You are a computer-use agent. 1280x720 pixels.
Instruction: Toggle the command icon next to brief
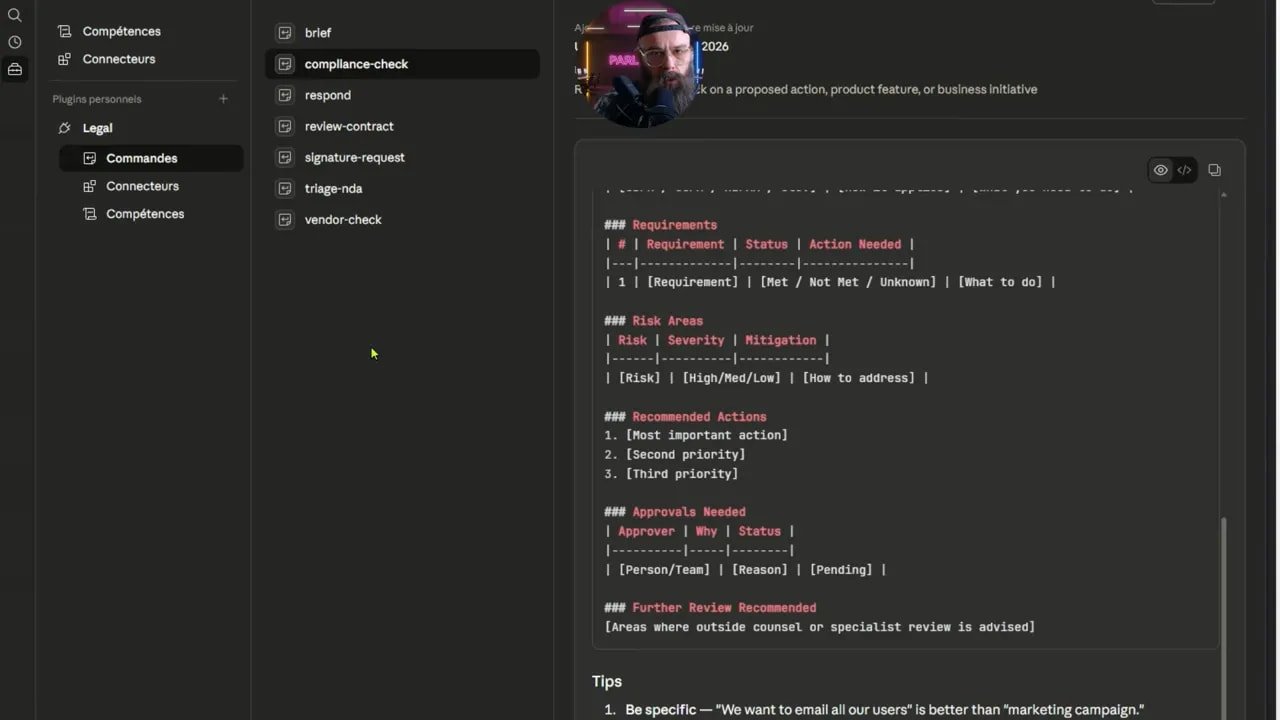tap(285, 32)
